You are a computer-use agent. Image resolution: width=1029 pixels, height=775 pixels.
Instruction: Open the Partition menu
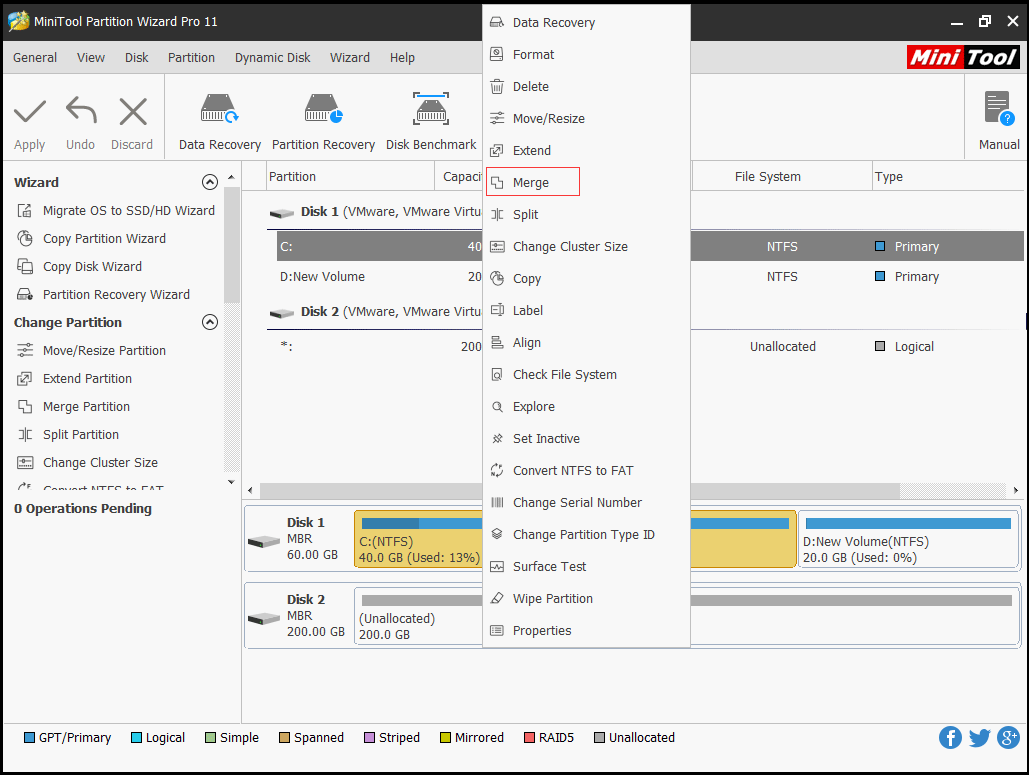coord(191,58)
